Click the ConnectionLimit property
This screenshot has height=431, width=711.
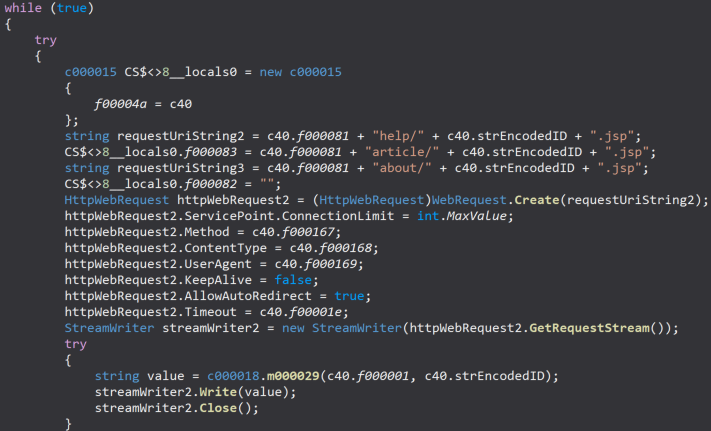click(x=338, y=216)
